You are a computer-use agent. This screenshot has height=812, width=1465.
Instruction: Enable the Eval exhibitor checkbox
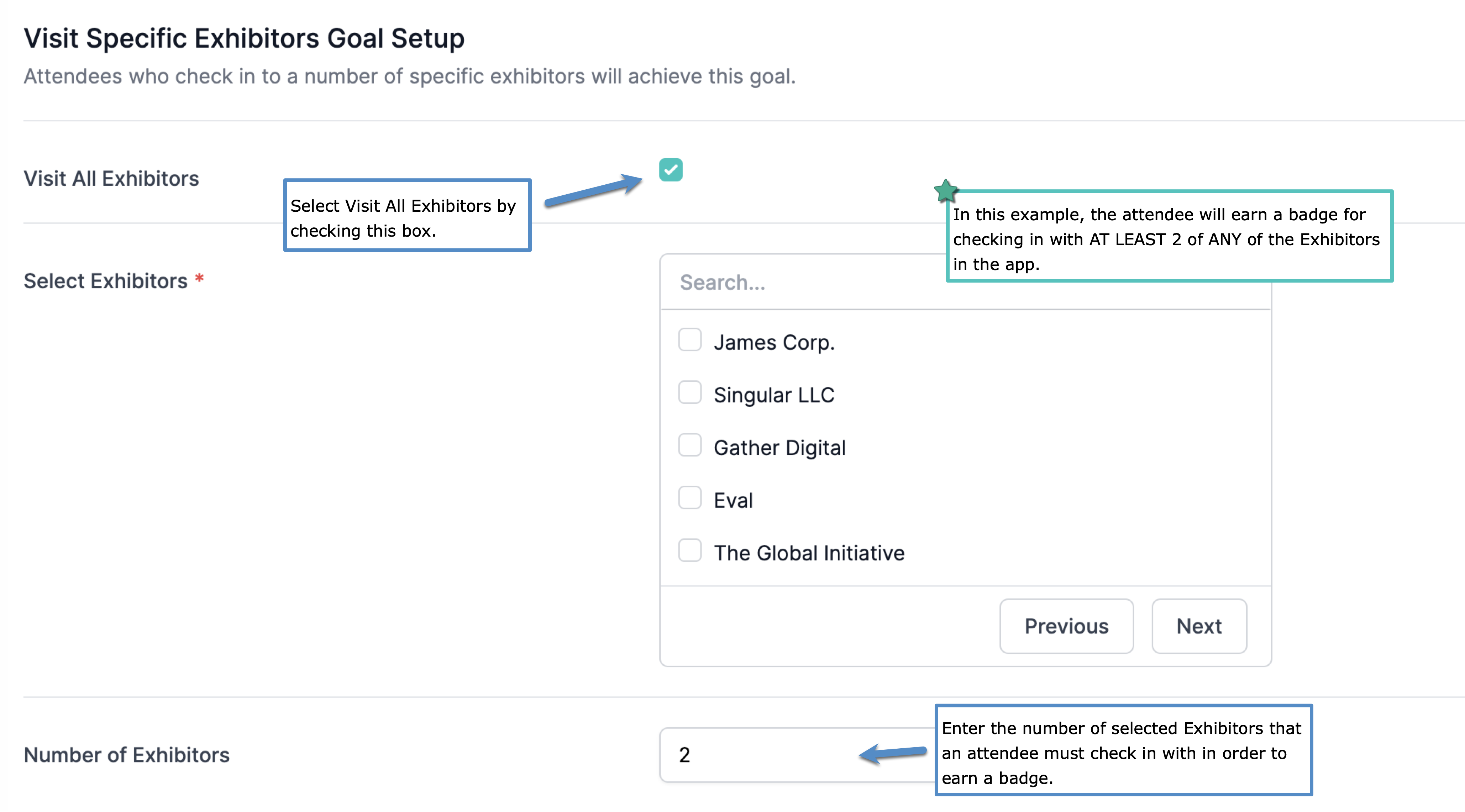pyautogui.click(x=690, y=497)
